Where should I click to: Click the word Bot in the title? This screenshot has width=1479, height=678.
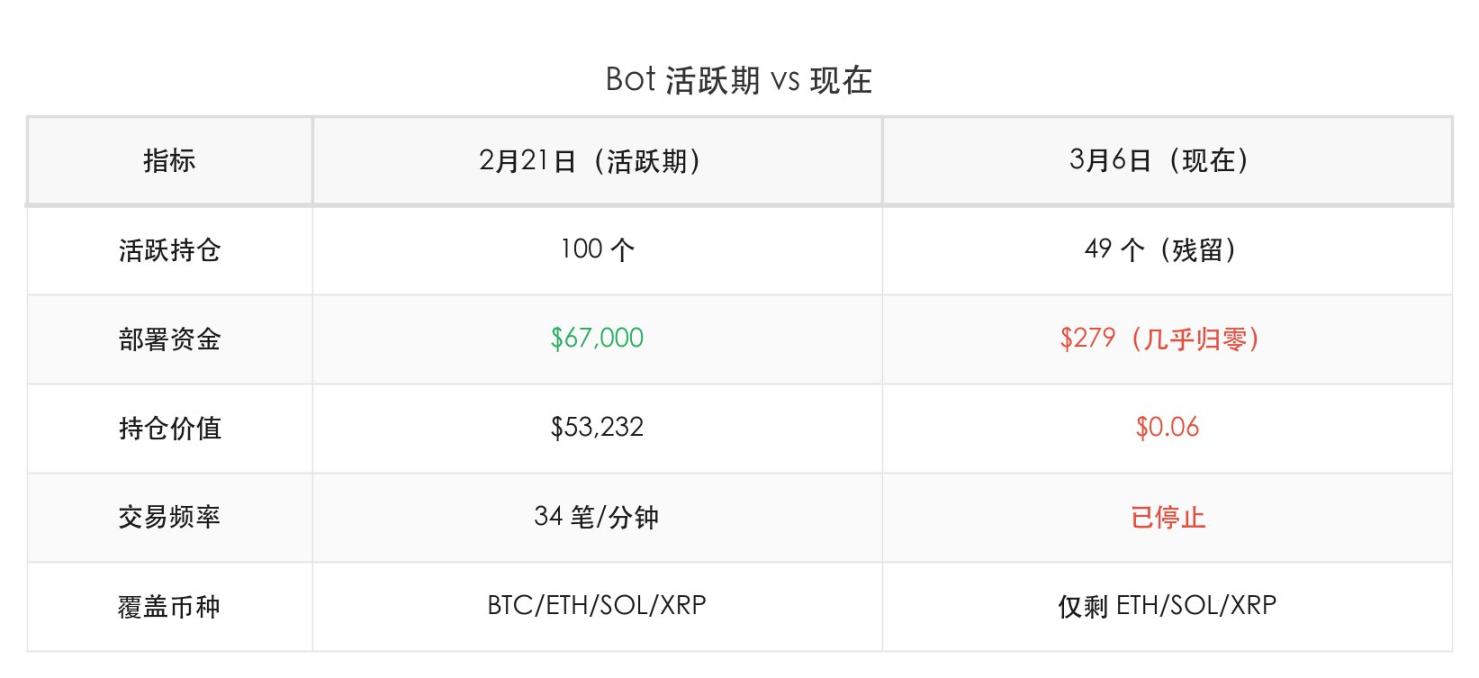(x=630, y=80)
